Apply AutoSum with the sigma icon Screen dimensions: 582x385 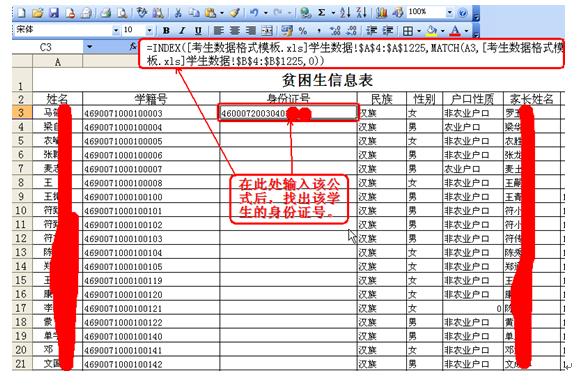[322, 14]
